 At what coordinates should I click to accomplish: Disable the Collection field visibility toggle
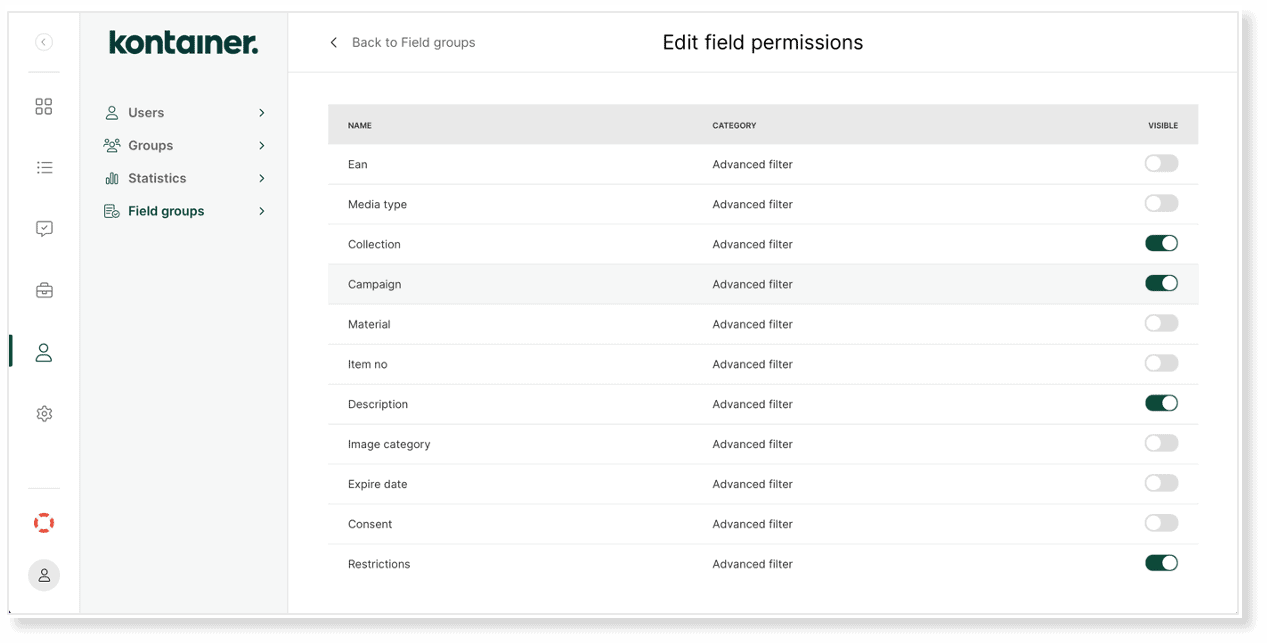coord(1161,243)
